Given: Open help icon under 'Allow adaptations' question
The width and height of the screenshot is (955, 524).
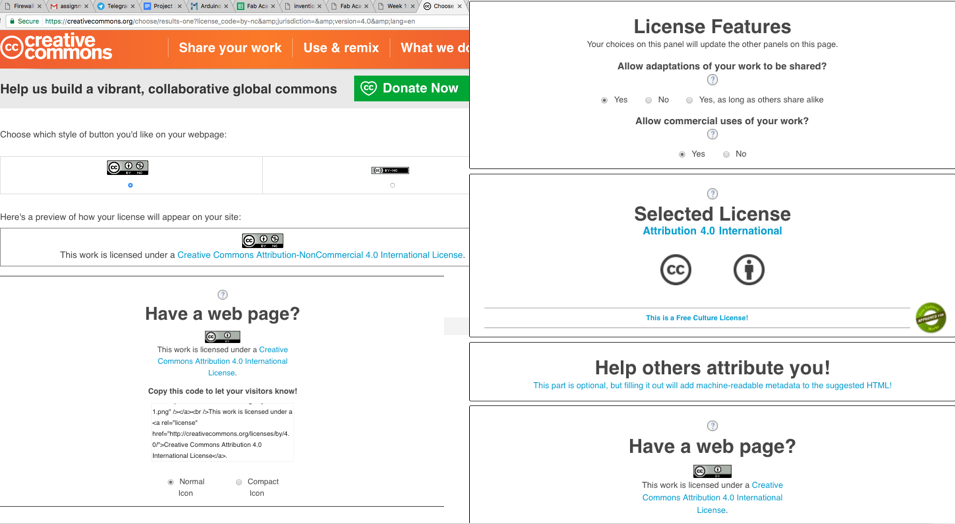Looking at the screenshot, I should [713, 80].
